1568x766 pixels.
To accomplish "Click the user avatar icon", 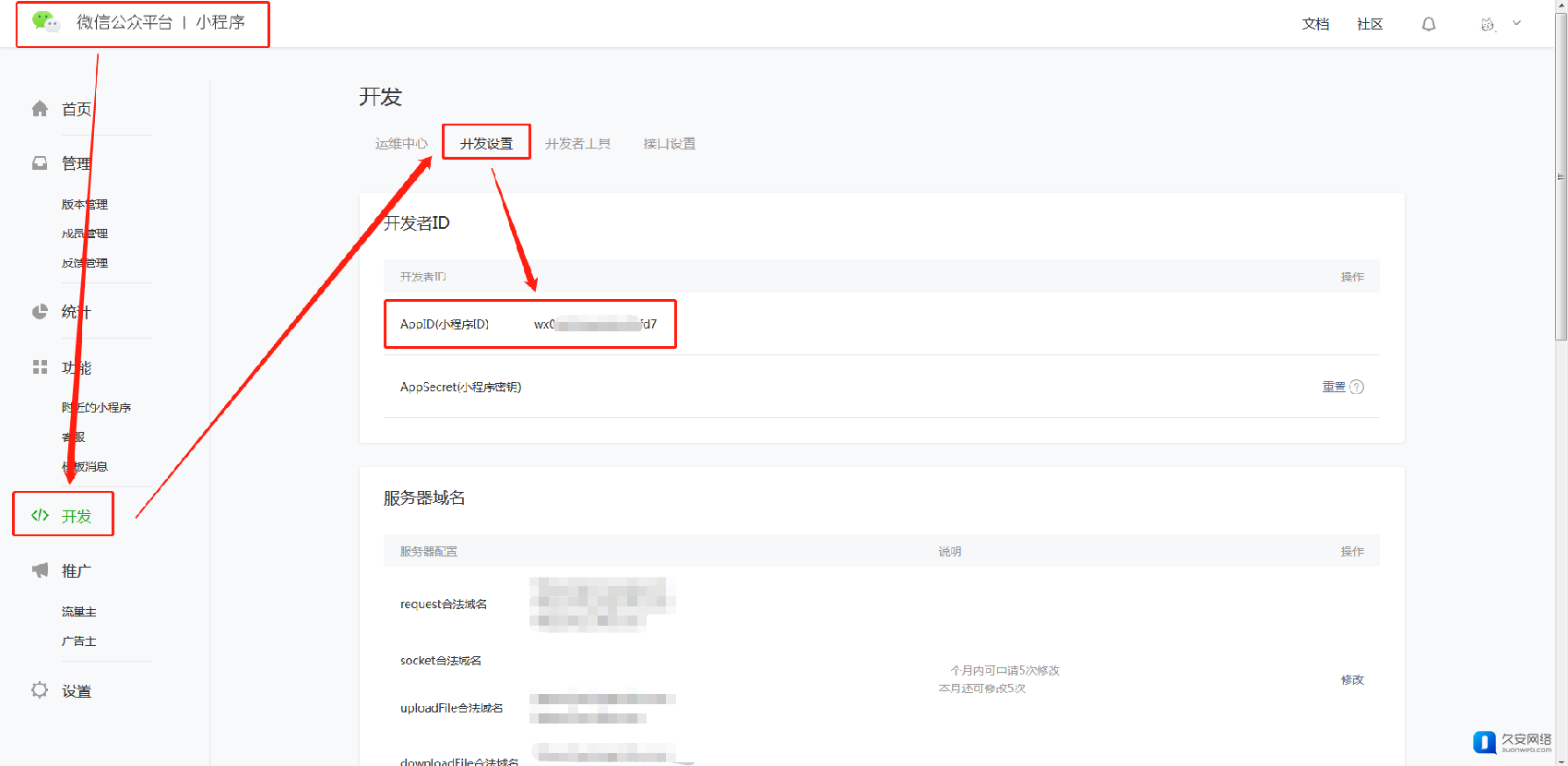I will coord(1487,24).
